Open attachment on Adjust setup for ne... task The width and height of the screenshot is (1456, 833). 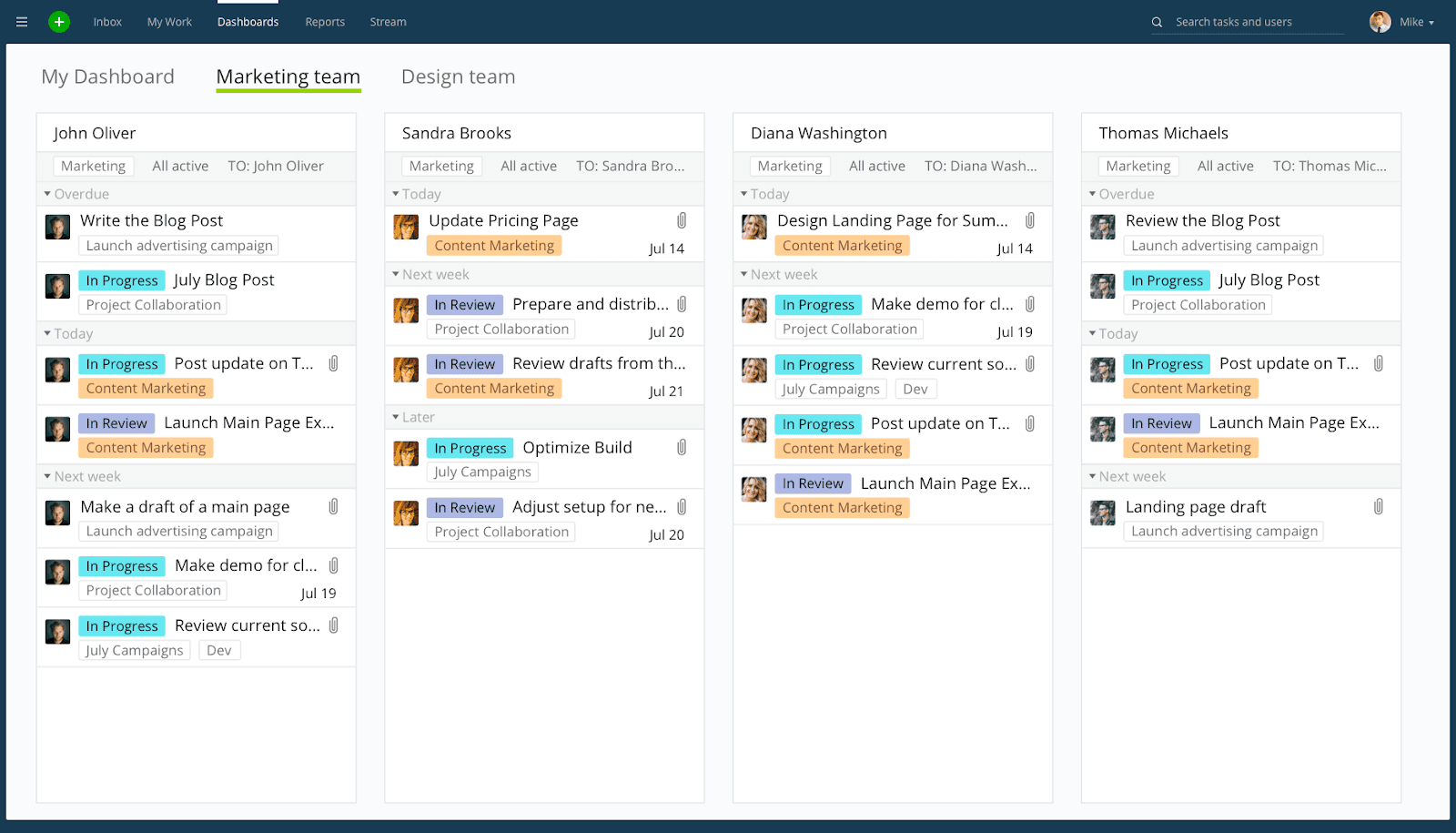coord(682,507)
